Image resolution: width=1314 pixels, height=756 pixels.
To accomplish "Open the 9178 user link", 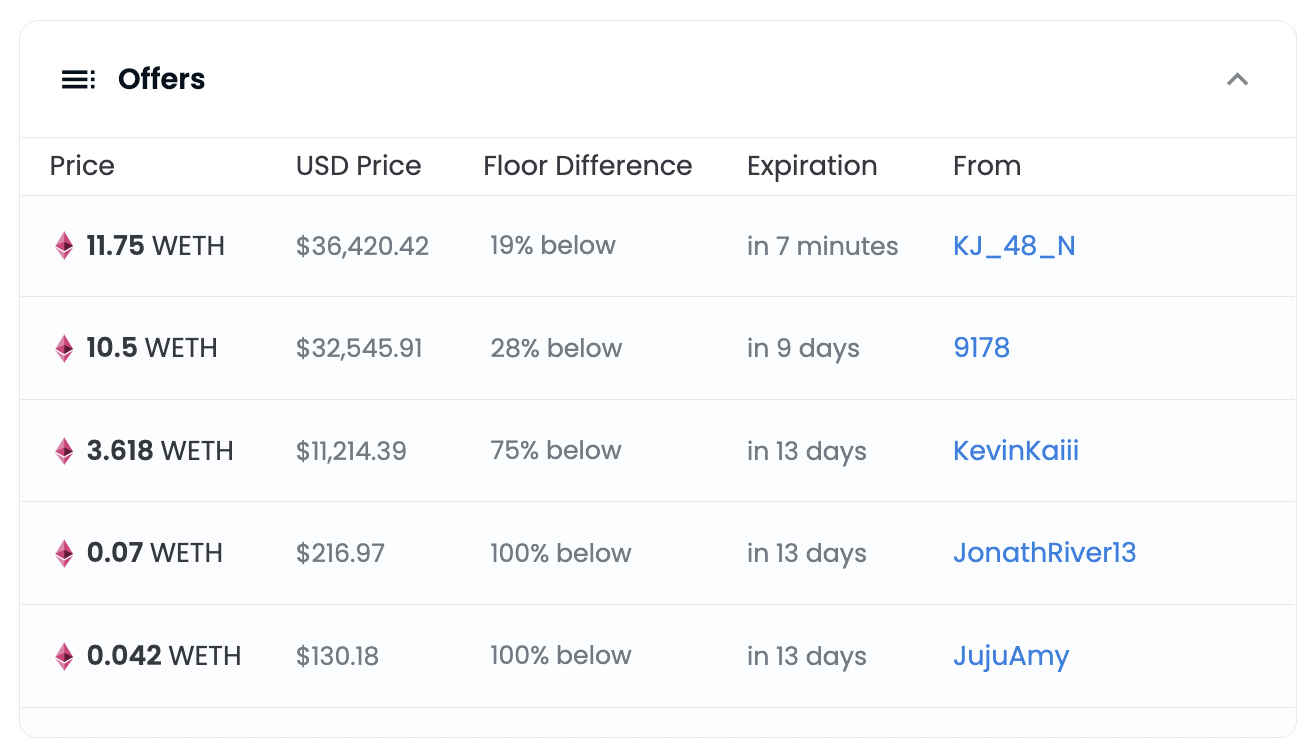I will point(981,348).
